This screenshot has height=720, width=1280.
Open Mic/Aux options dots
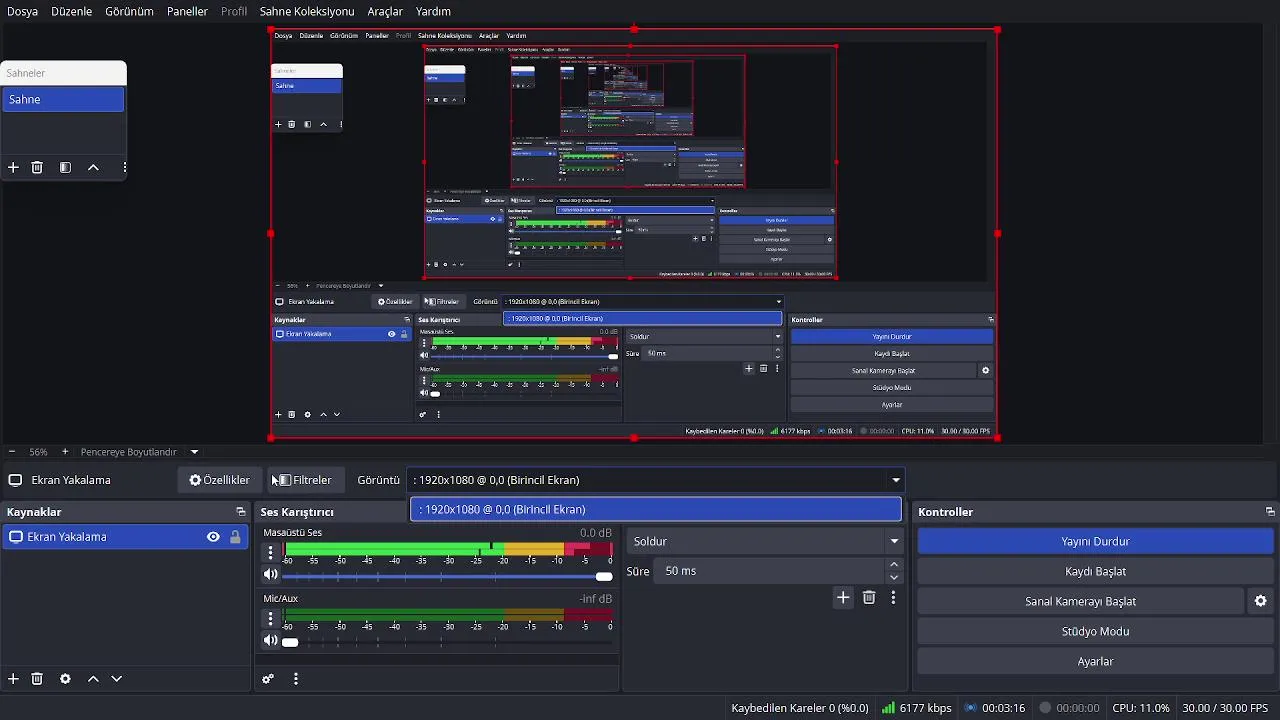(270, 618)
